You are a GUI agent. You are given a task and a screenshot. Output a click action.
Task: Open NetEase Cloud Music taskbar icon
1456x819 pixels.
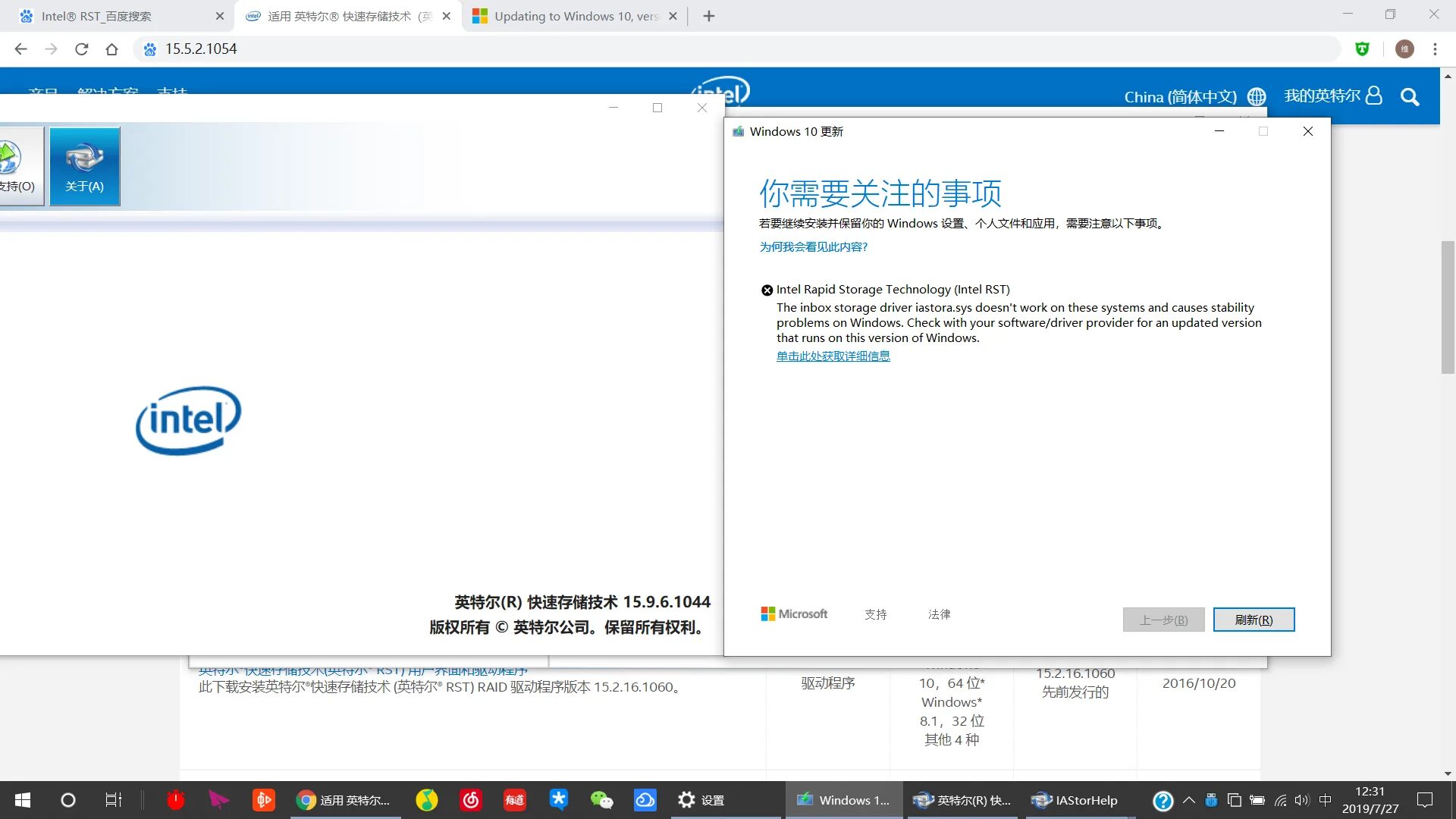click(471, 799)
